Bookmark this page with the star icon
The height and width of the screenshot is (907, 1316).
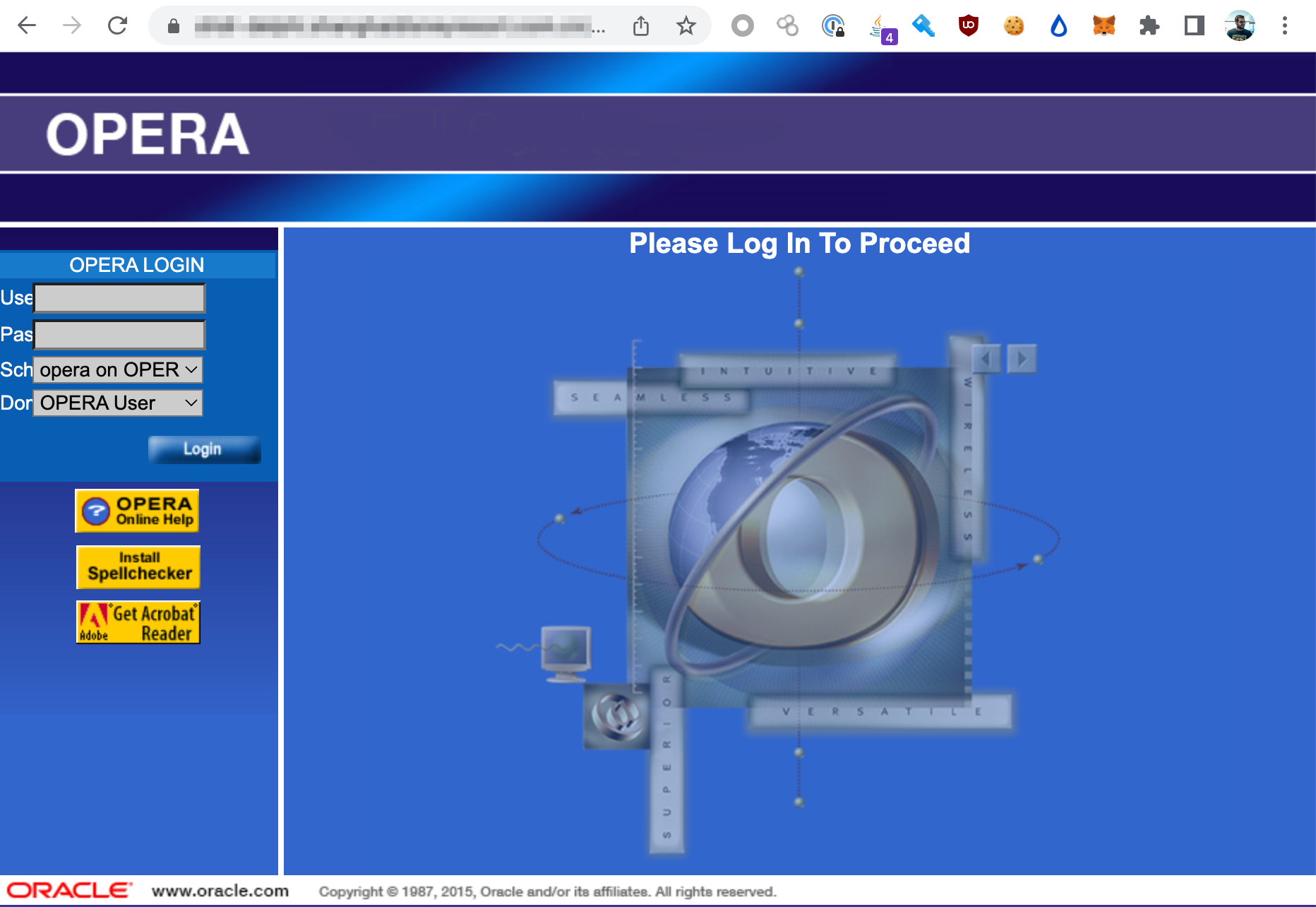686,26
